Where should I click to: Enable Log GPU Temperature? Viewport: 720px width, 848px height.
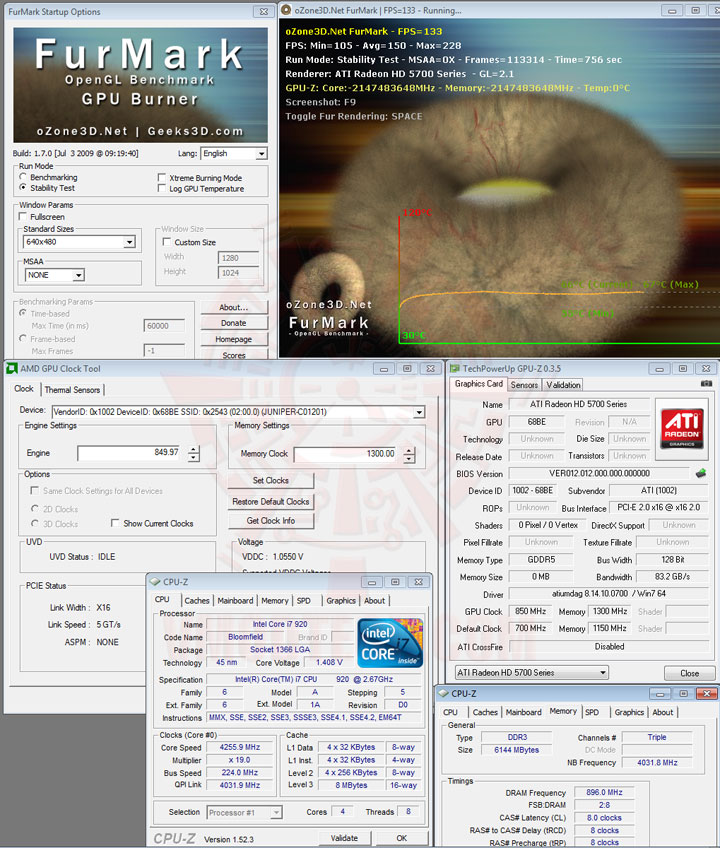(161, 188)
